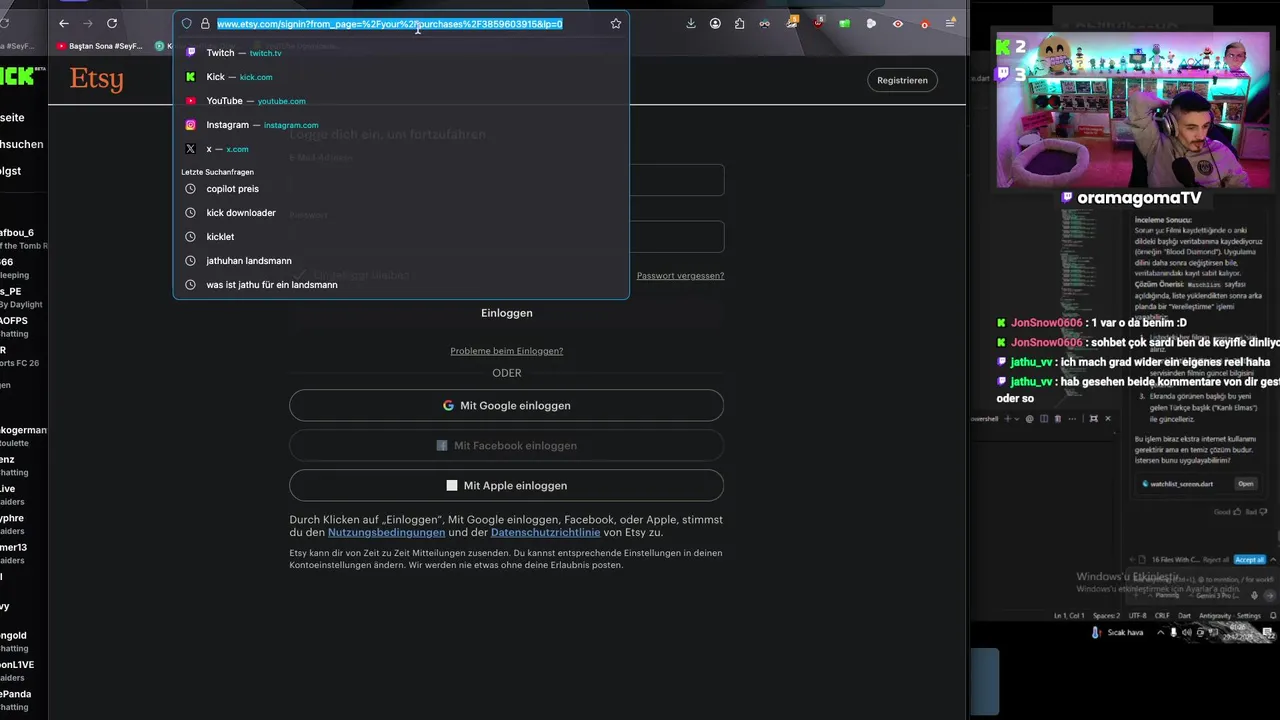Click the red eye extension icon
Screen dimensions: 1280x720
click(898, 23)
